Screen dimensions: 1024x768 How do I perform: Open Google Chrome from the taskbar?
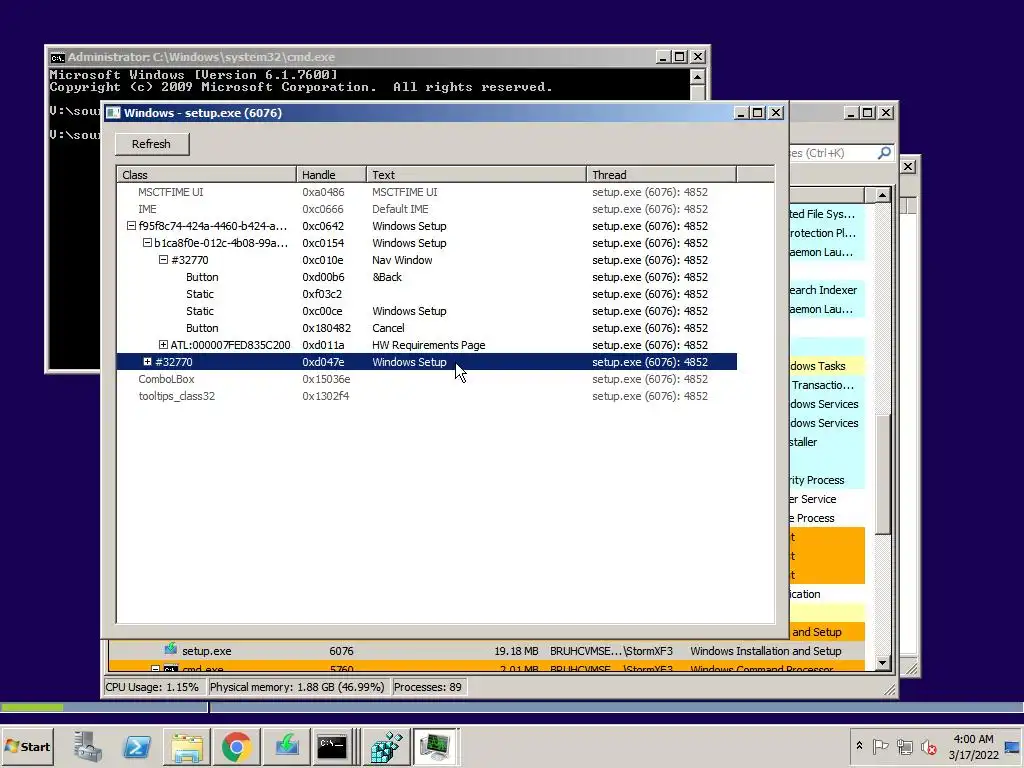pyautogui.click(x=236, y=746)
